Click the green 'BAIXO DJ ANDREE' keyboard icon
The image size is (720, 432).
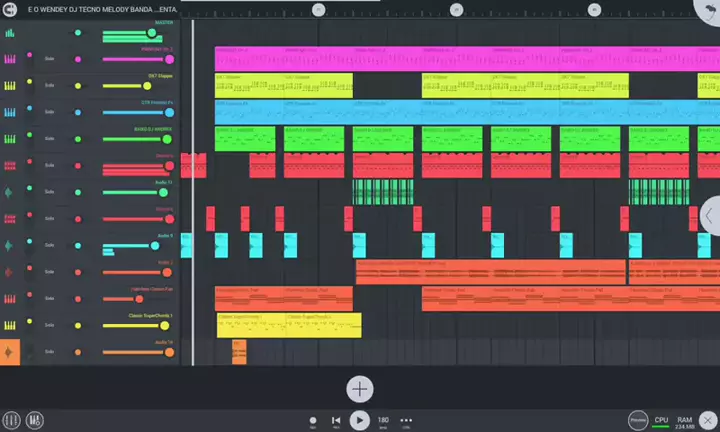(x=10, y=139)
